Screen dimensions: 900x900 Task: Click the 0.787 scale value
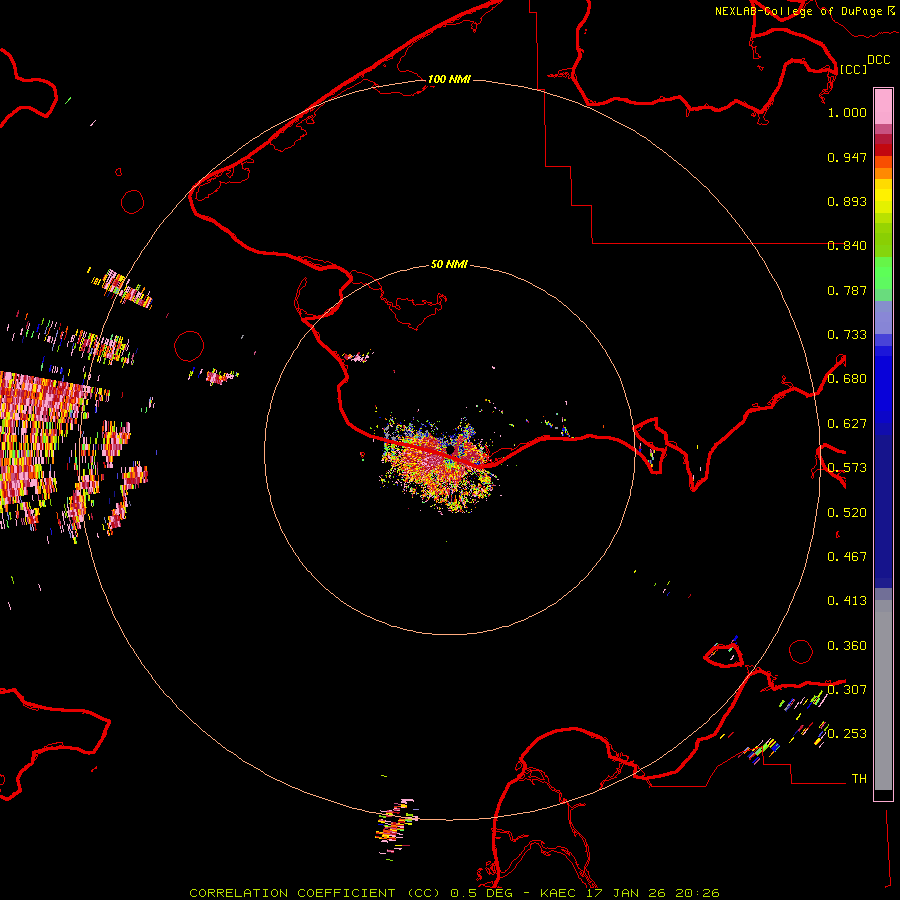click(847, 290)
